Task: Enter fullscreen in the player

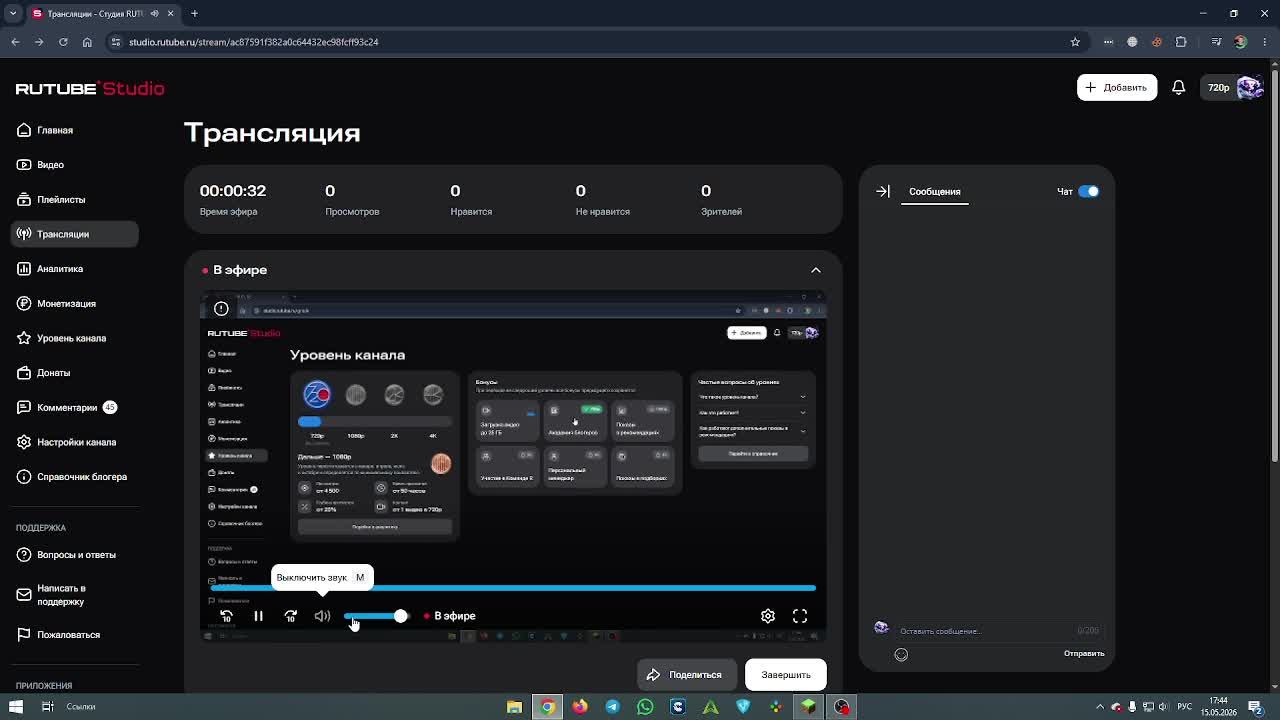Action: tap(800, 616)
